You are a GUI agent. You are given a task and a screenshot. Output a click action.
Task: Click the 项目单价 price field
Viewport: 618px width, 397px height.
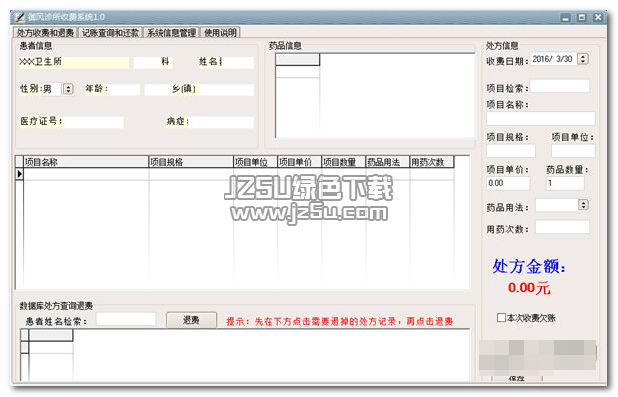click(x=508, y=183)
